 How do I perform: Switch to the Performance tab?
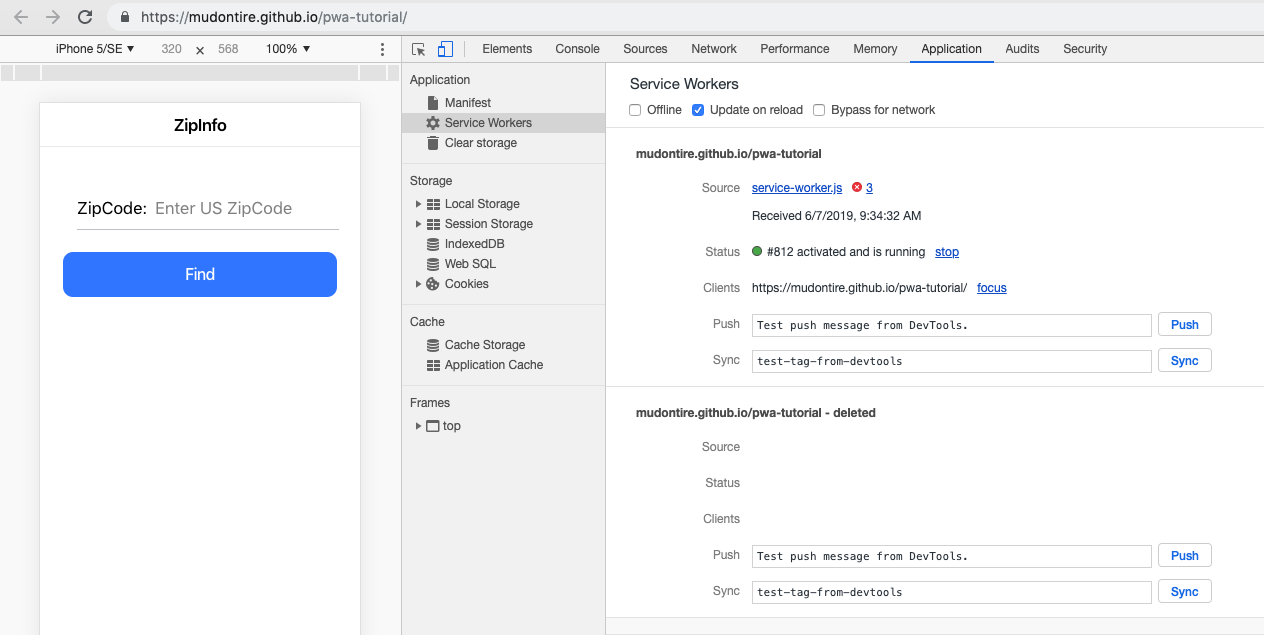click(x=795, y=49)
